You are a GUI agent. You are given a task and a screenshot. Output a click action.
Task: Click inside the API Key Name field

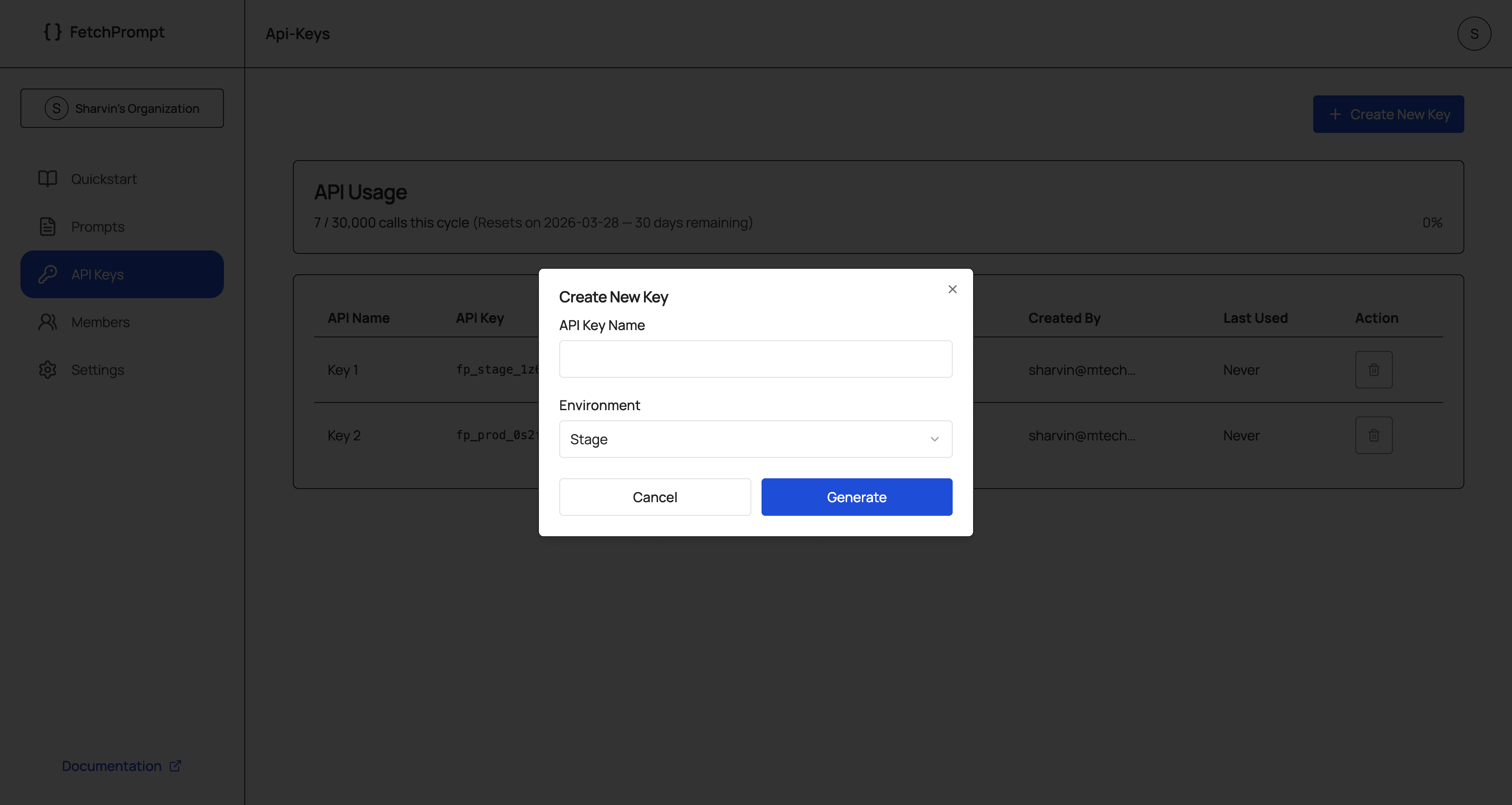pos(756,358)
